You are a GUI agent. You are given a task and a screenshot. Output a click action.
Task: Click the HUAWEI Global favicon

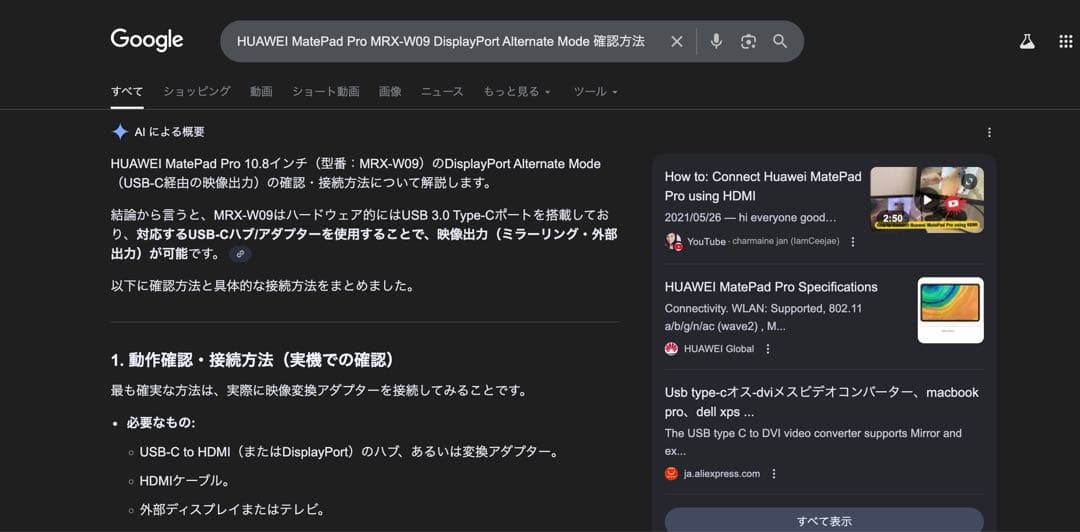point(672,349)
